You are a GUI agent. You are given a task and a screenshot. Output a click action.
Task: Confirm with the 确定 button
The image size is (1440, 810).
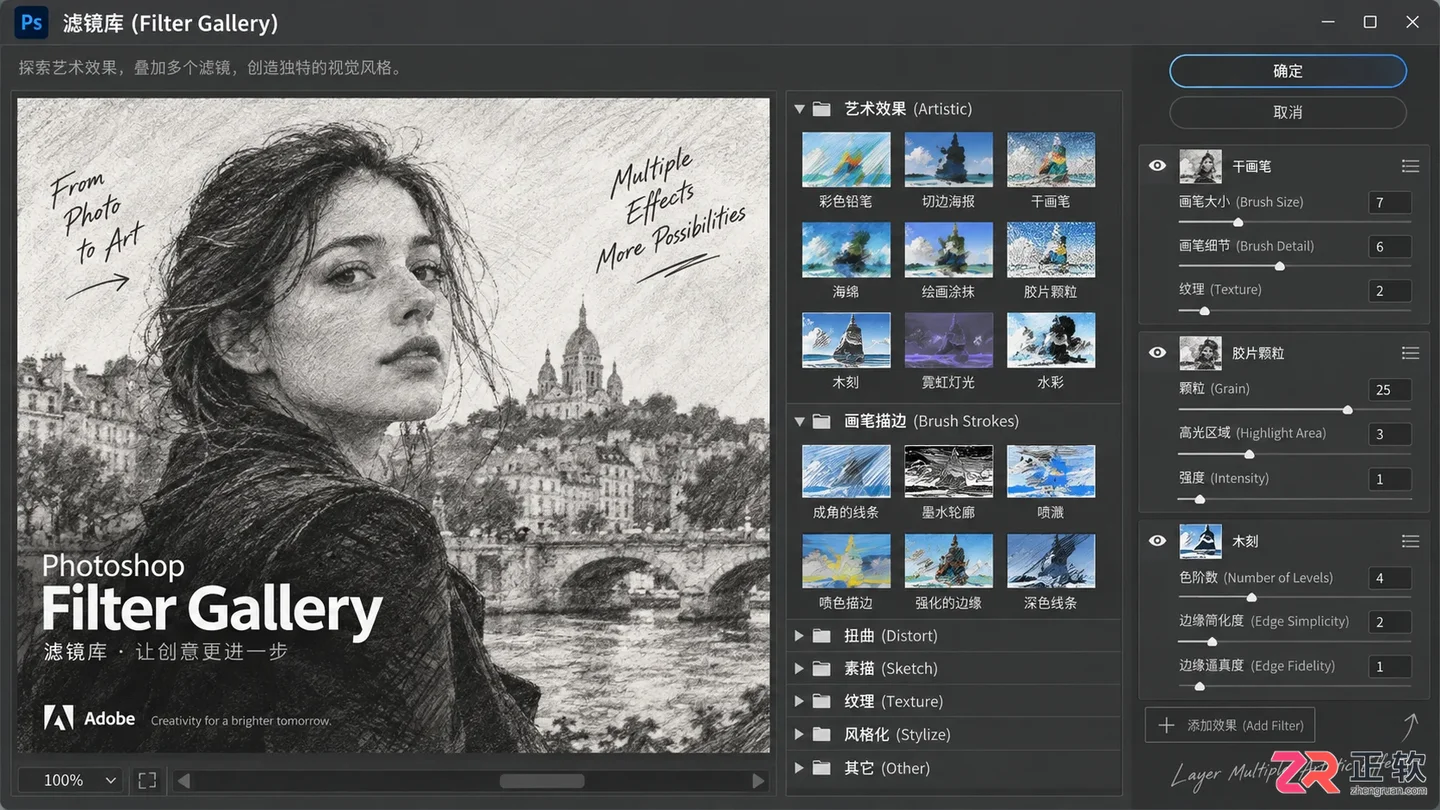pos(1288,71)
